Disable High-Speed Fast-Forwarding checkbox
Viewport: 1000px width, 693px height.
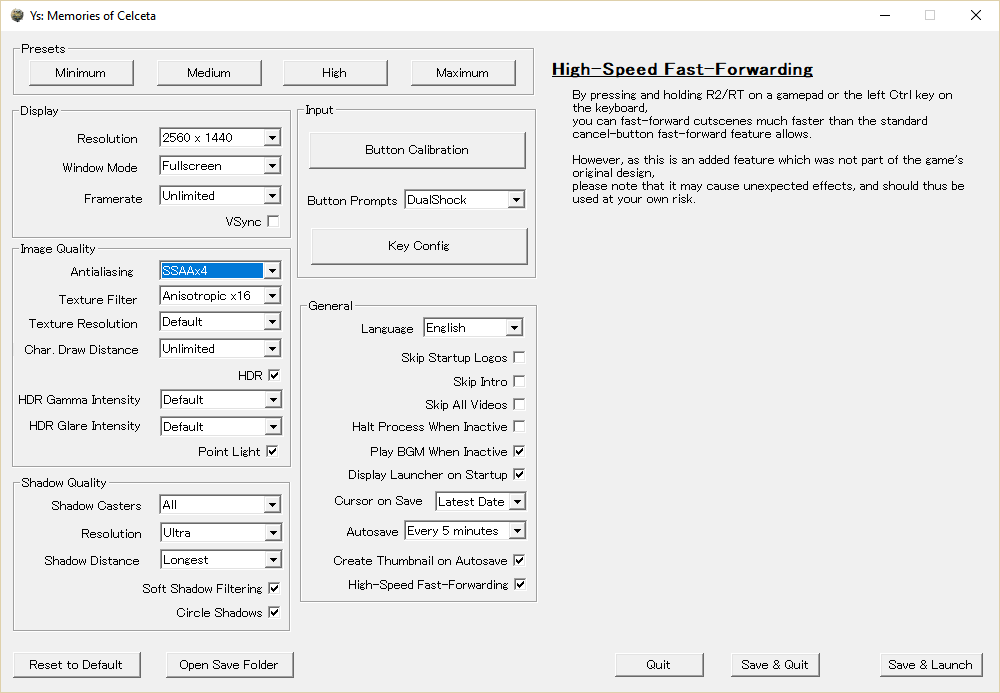[x=520, y=584]
